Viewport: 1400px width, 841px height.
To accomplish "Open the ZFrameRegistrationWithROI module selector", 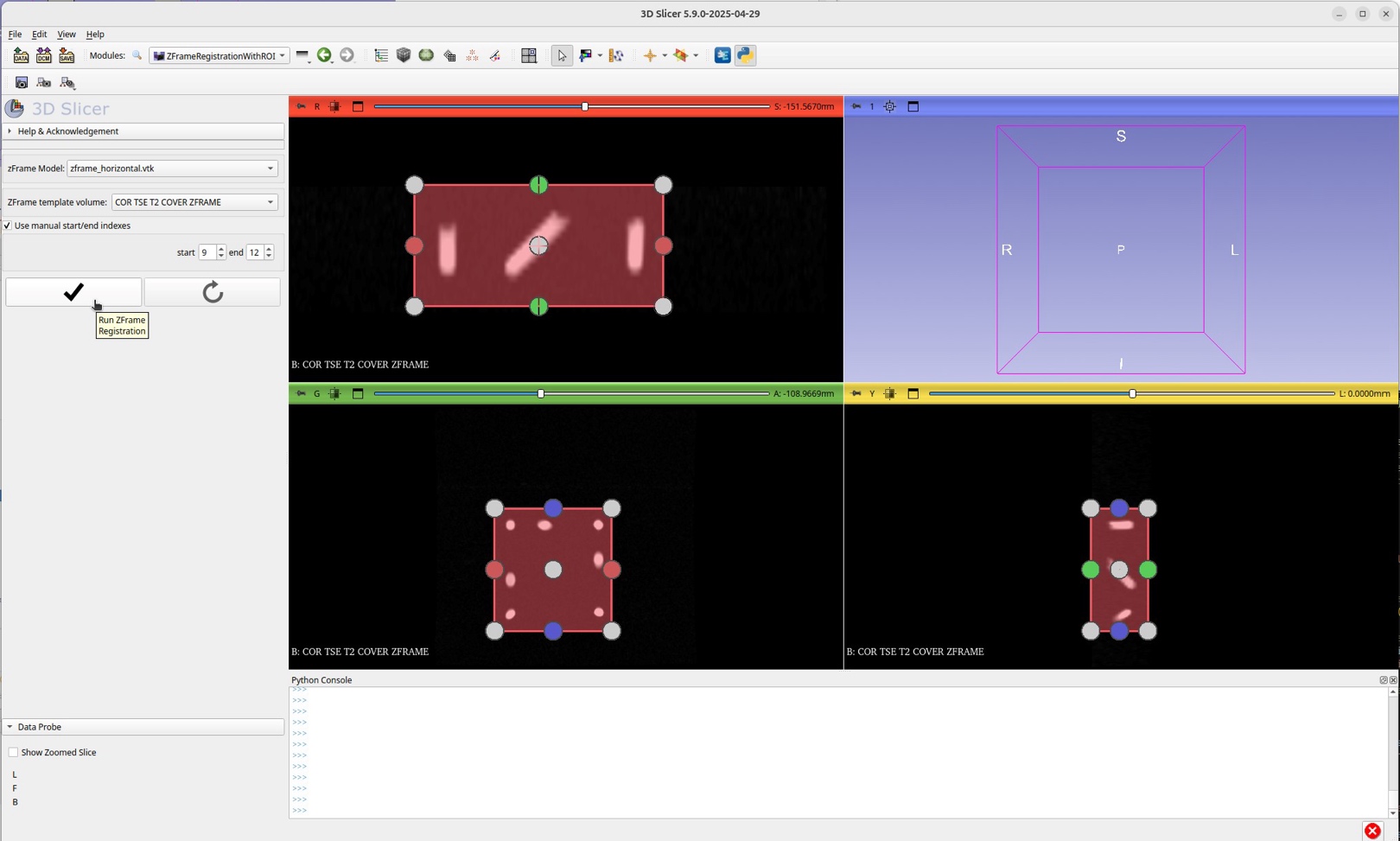I will tap(219, 55).
